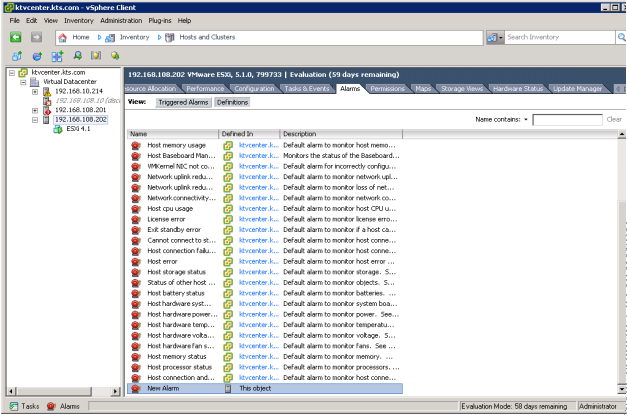627x415 pixels.
Task: Open the Inventory menu
Action: pyautogui.click(x=79, y=20)
